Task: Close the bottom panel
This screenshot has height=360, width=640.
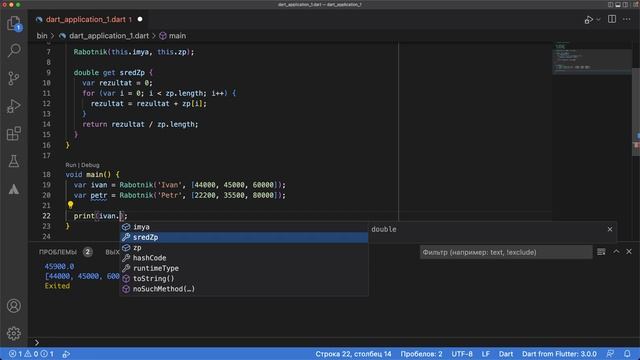Action: coord(629,251)
